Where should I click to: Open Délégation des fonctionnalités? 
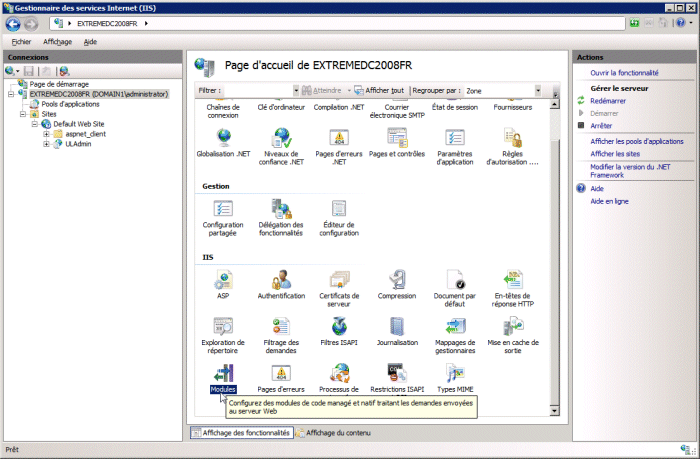[x=281, y=218]
